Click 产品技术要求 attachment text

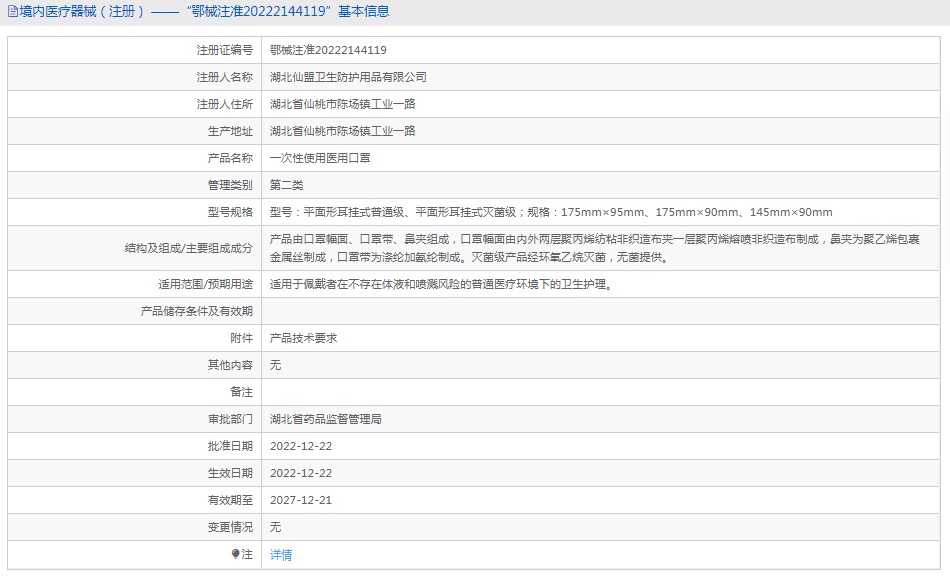coord(303,338)
